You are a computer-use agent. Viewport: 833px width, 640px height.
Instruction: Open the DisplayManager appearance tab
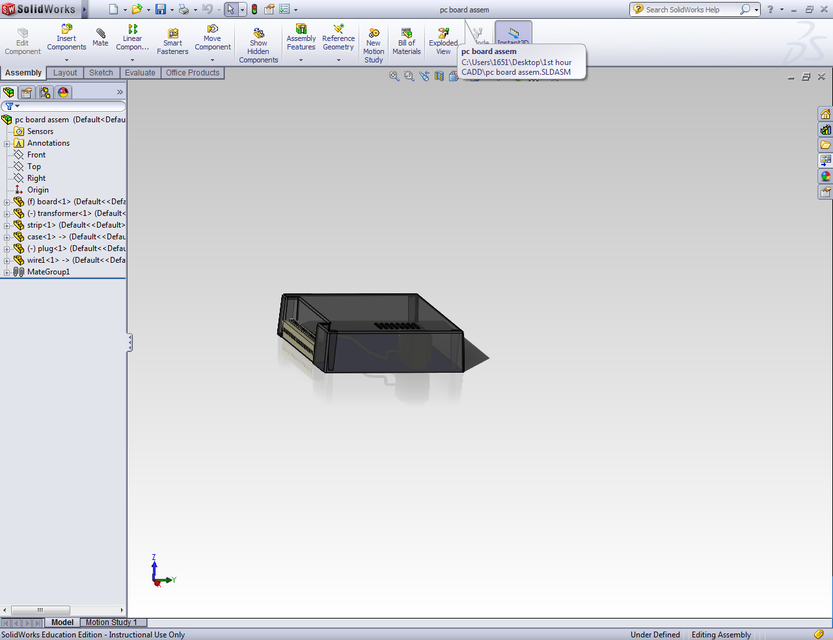[x=63, y=92]
